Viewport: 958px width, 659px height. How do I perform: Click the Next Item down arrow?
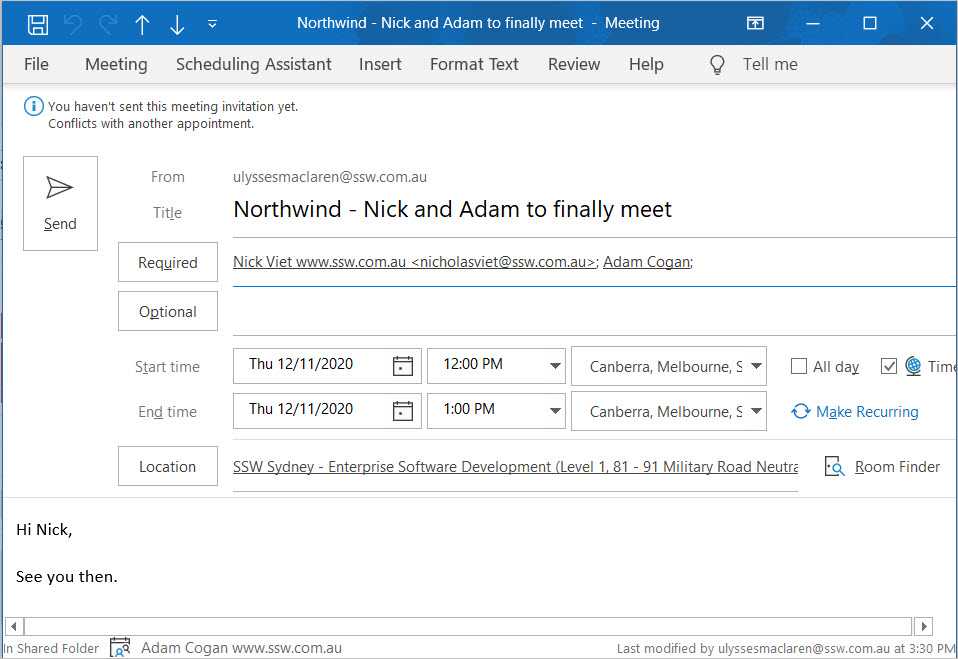(177, 24)
